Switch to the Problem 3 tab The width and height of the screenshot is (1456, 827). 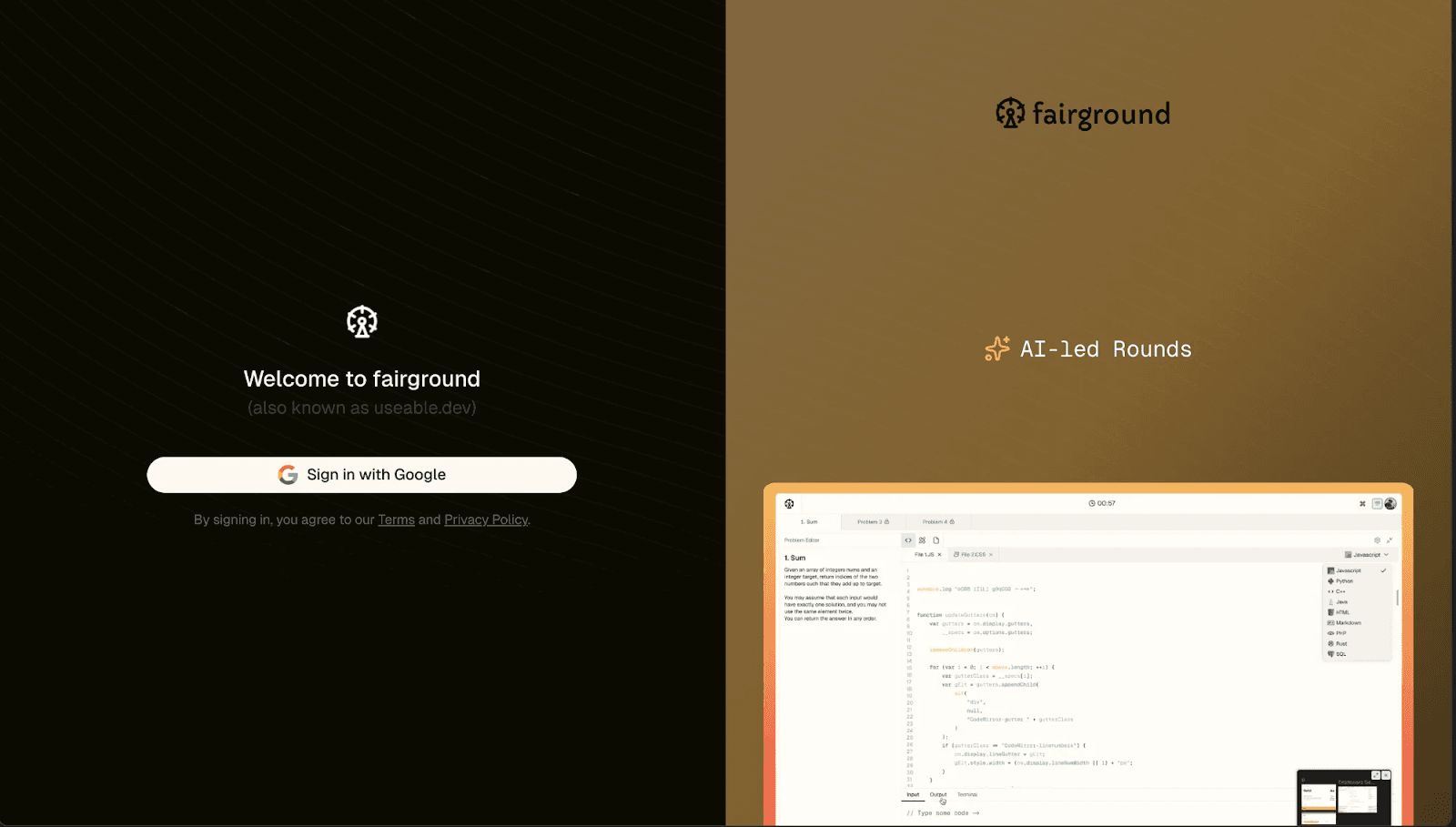pyautogui.click(x=872, y=521)
